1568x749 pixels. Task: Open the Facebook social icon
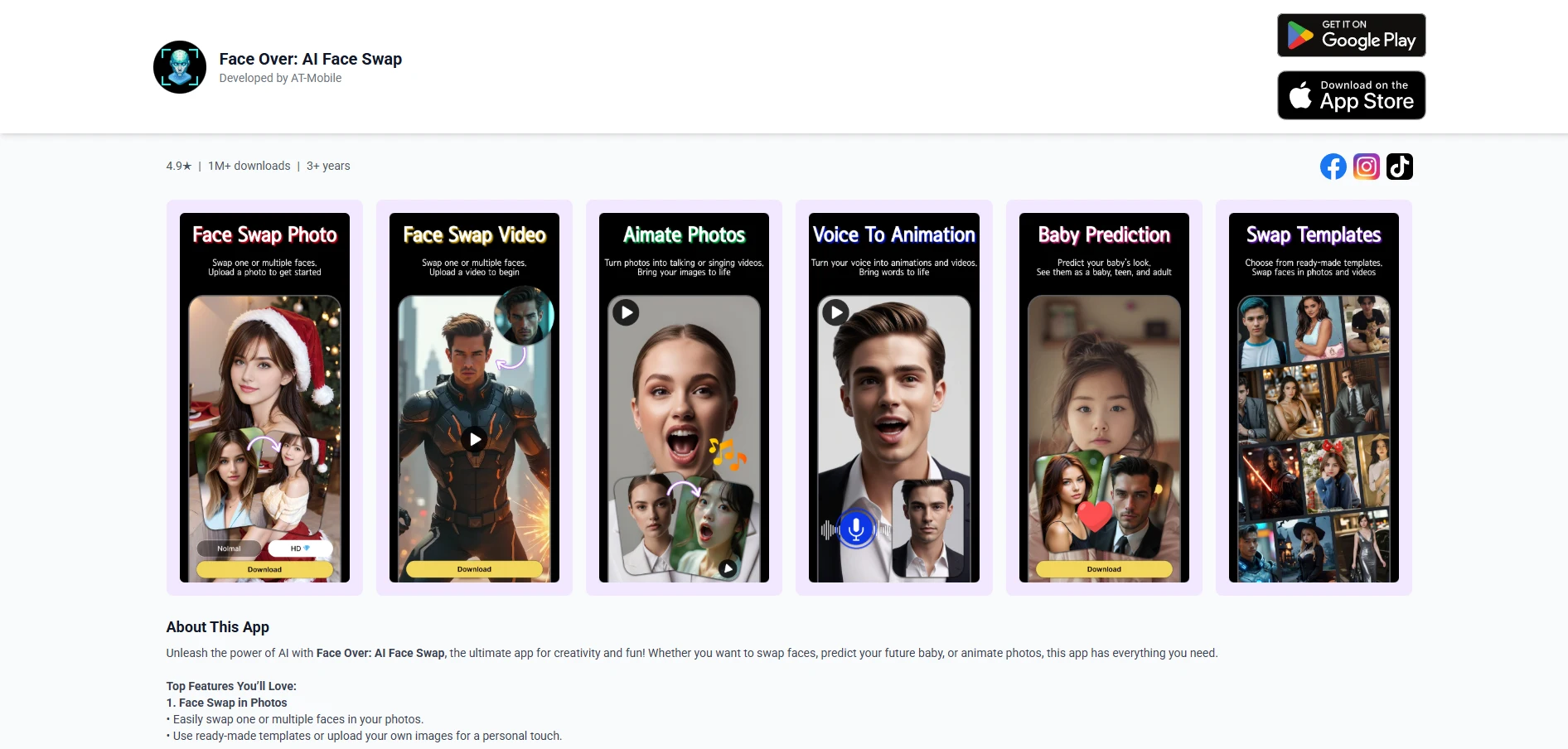(x=1333, y=167)
